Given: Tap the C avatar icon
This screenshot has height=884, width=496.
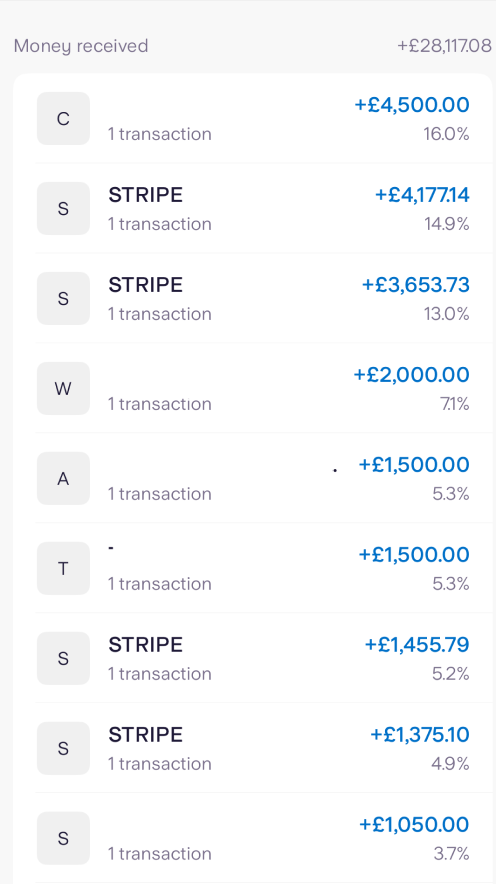Looking at the screenshot, I should [63, 118].
